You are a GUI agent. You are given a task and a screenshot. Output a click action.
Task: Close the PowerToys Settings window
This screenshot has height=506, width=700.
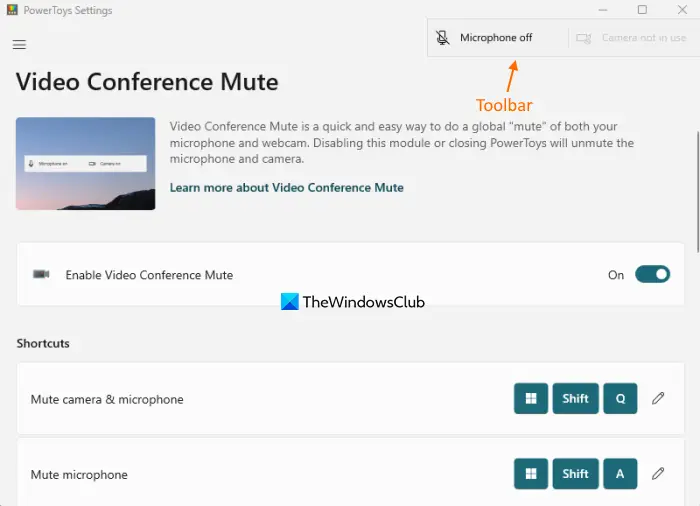tap(682, 10)
